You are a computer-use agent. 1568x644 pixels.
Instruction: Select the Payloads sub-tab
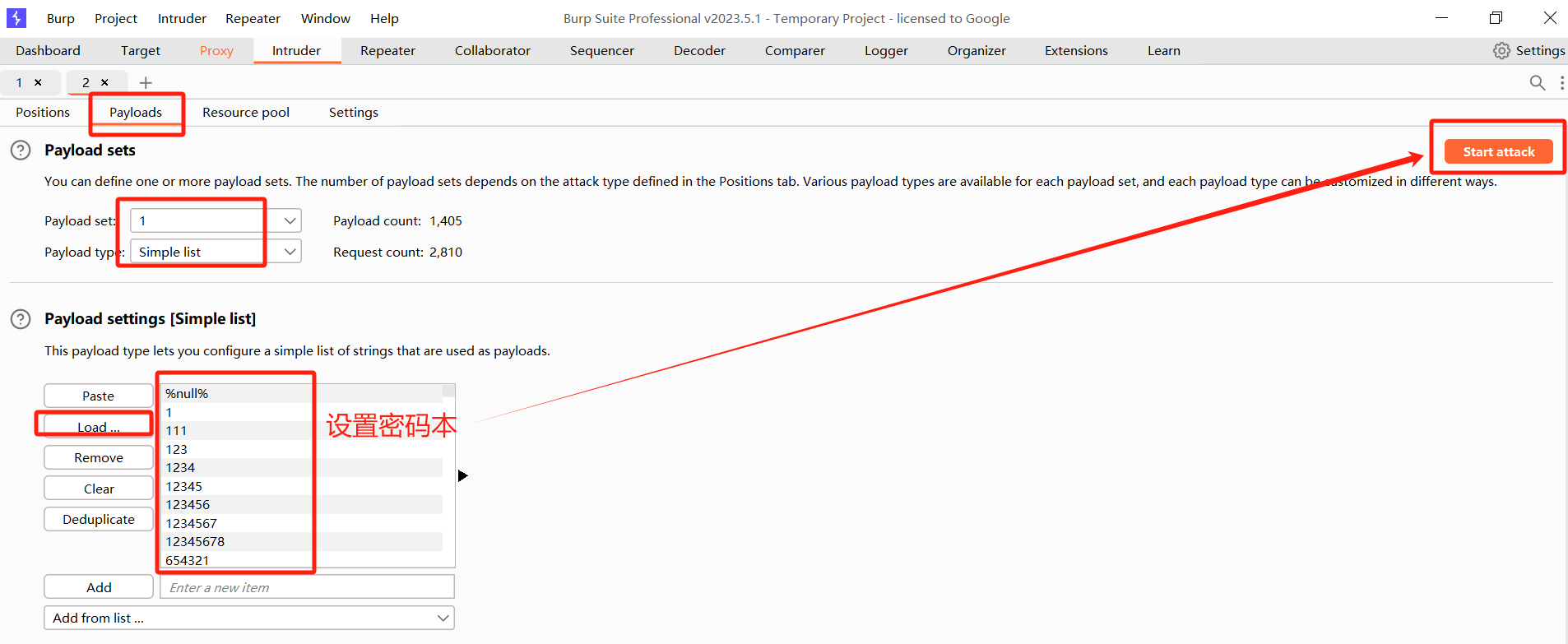[x=136, y=113]
